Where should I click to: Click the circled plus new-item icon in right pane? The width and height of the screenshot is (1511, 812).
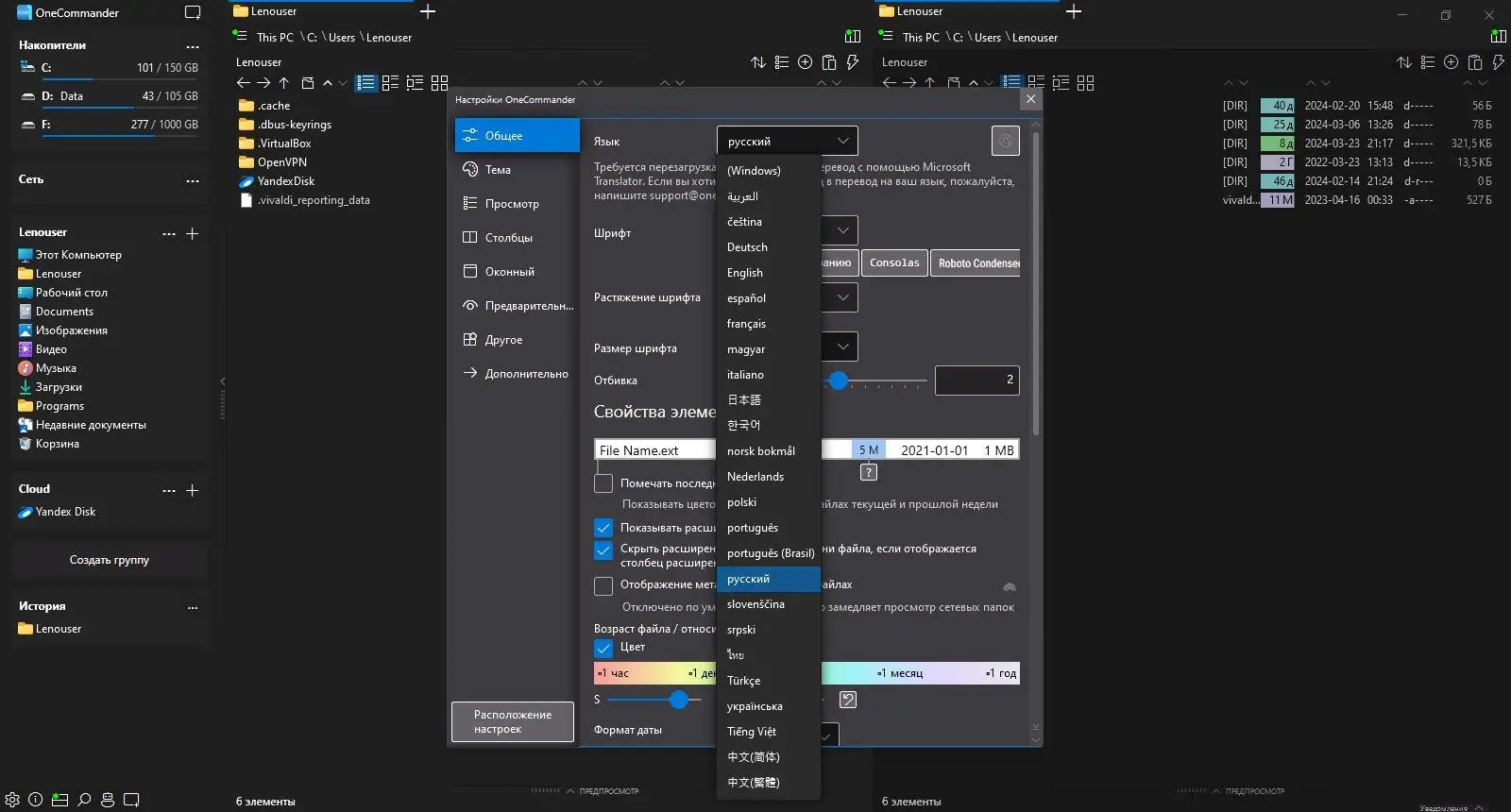1452,62
